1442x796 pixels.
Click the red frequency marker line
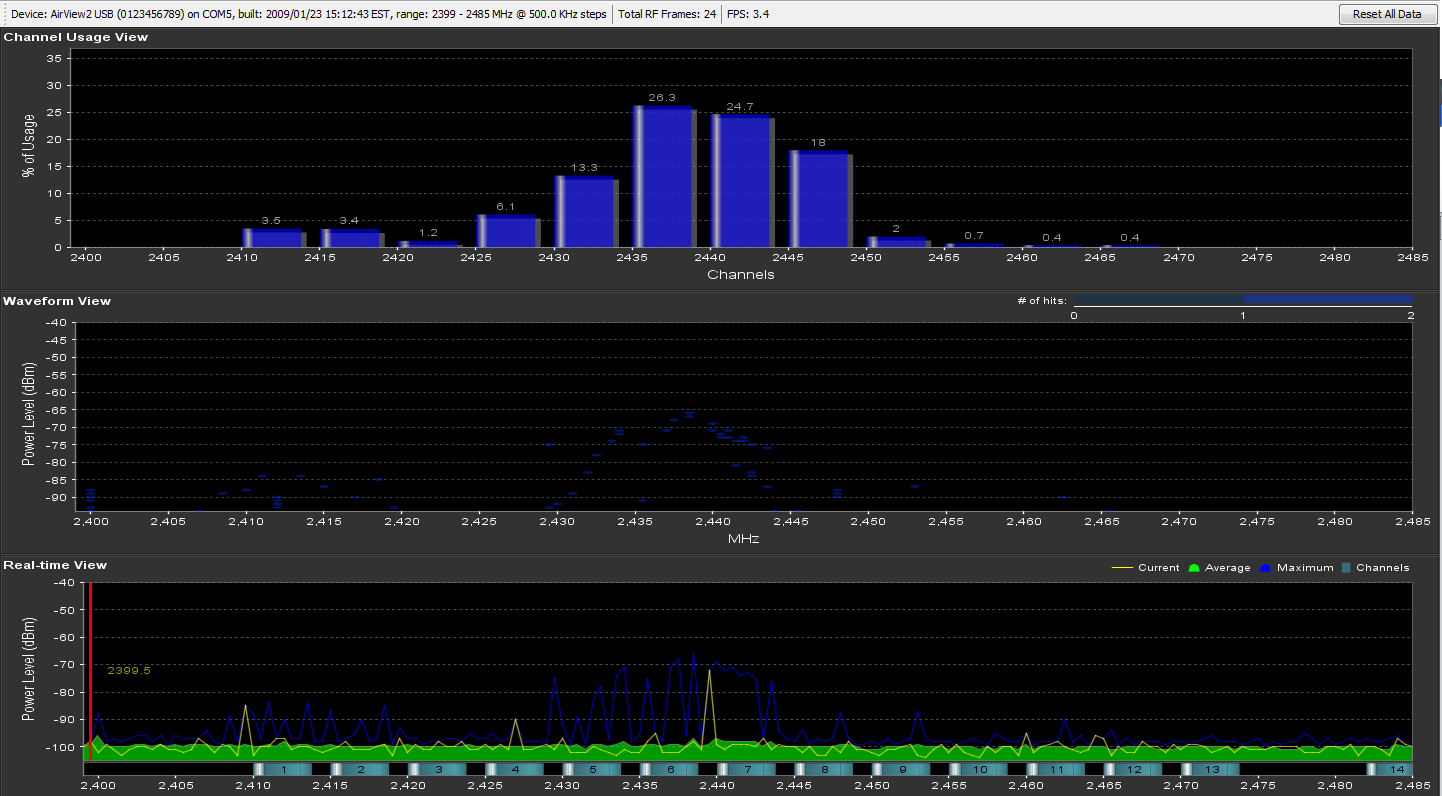pos(90,672)
